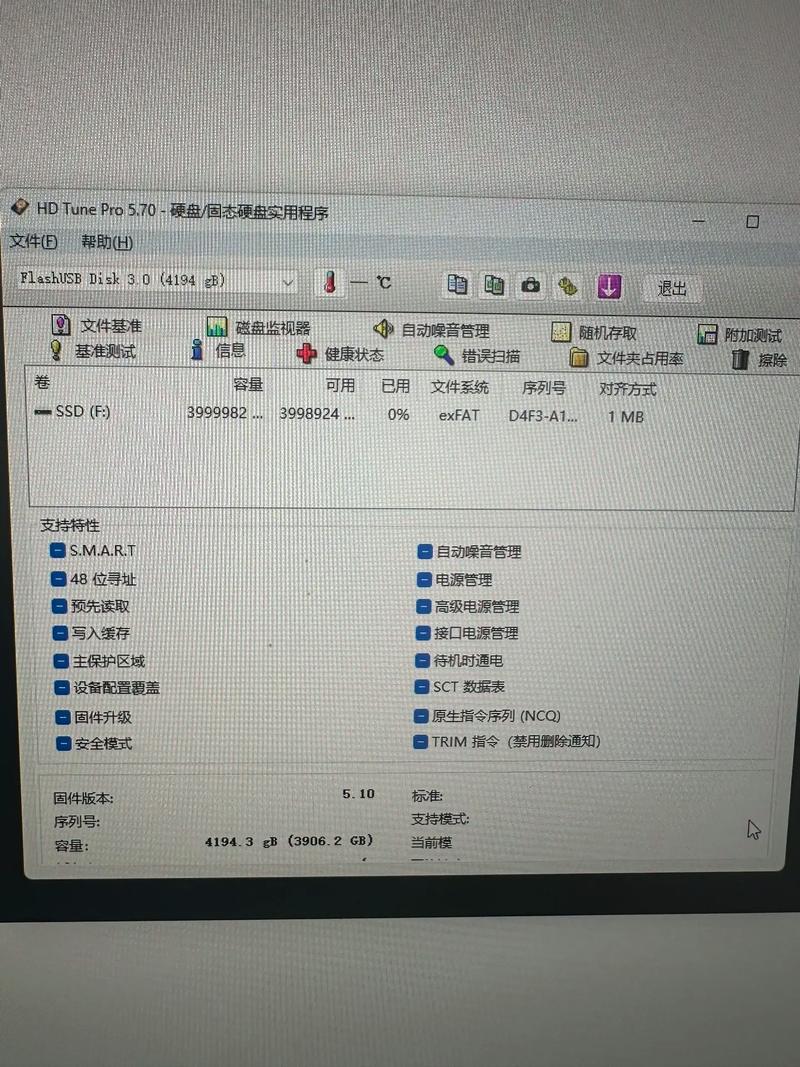Click the trash can 擦除 icon
The width and height of the screenshot is (800, 1067).
pos(741,359)
